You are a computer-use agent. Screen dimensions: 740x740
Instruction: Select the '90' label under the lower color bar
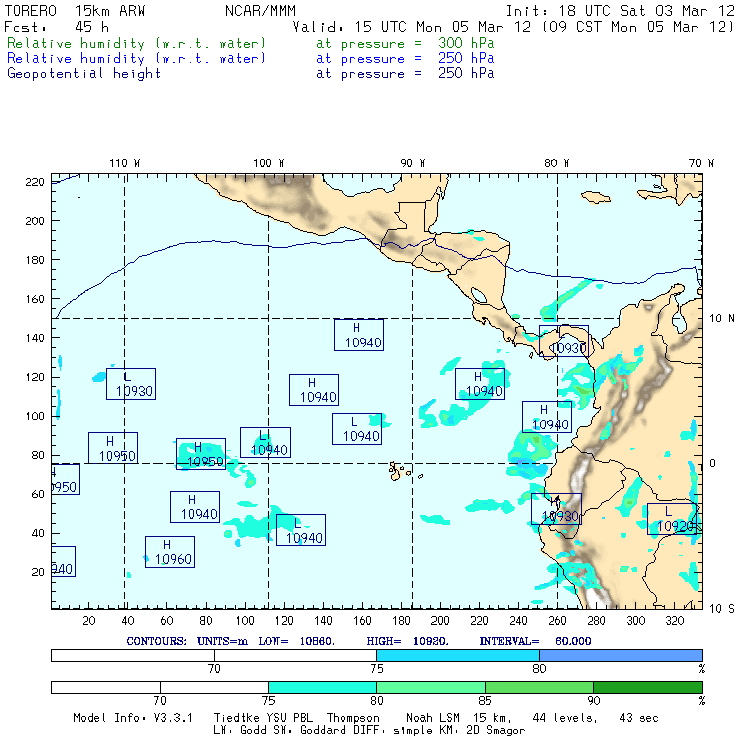coord(594,700)
